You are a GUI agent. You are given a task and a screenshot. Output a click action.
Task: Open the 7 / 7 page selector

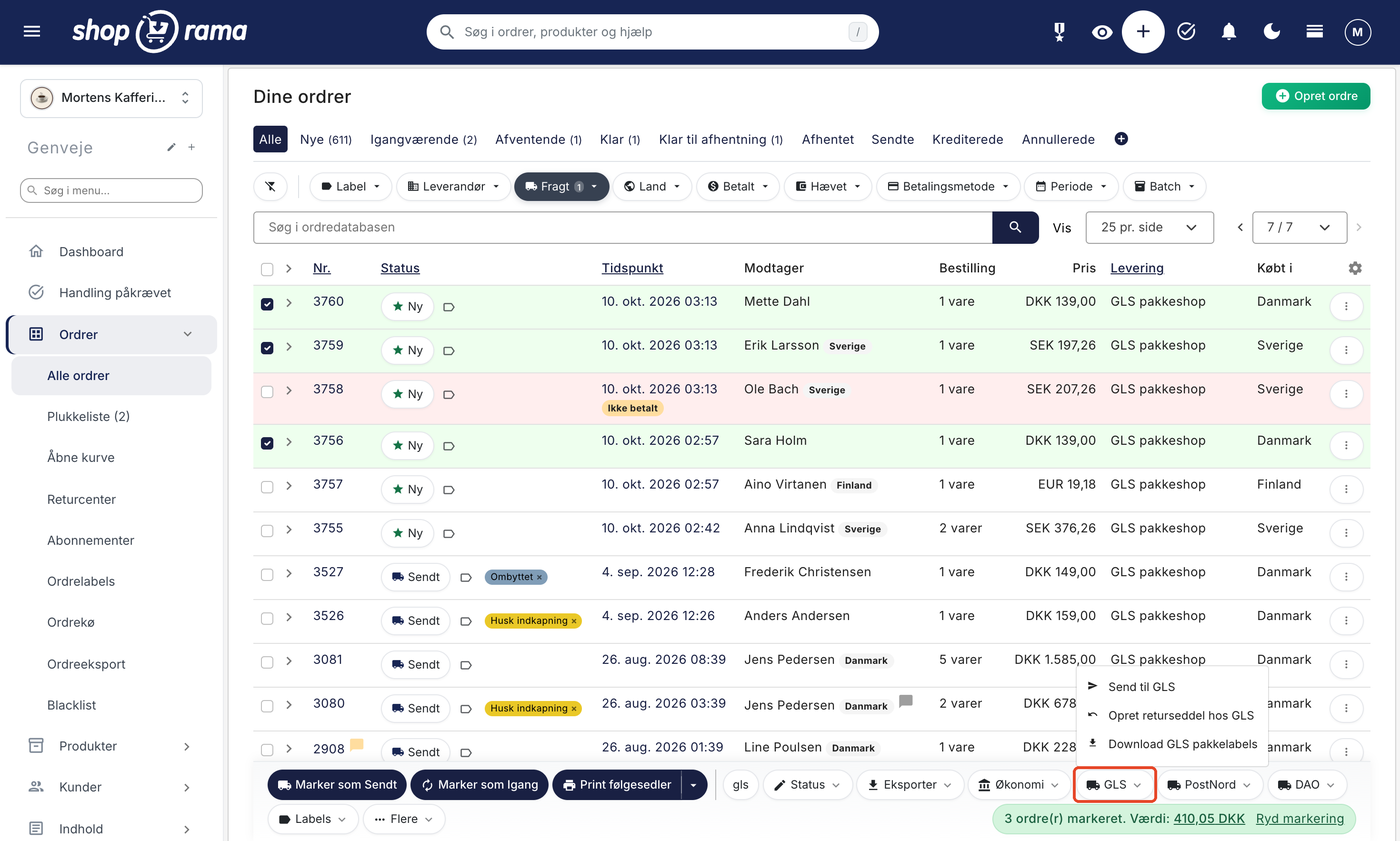(x=1300, y=228)
